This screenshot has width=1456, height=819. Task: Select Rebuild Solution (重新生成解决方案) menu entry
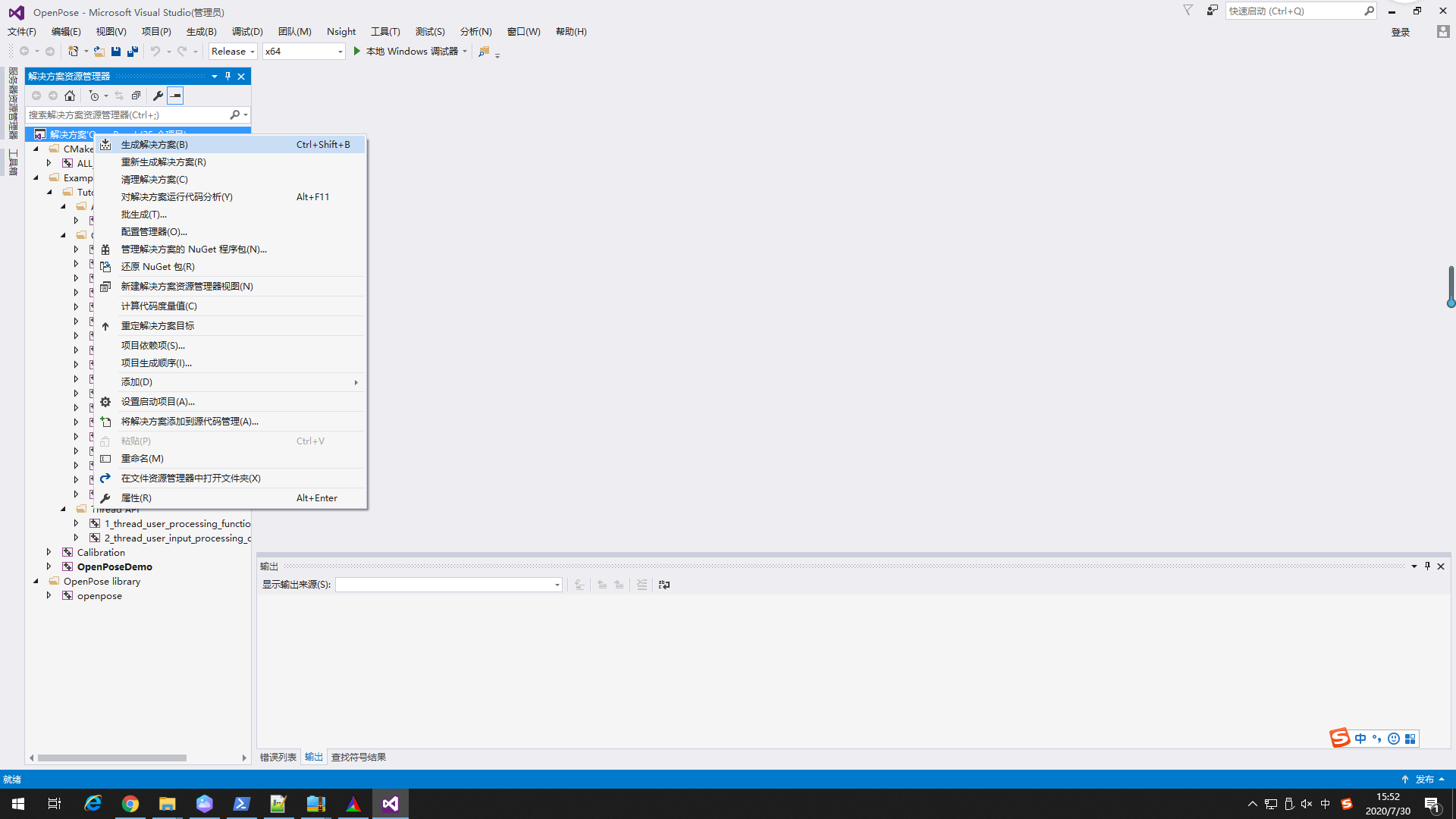point(163,162)
